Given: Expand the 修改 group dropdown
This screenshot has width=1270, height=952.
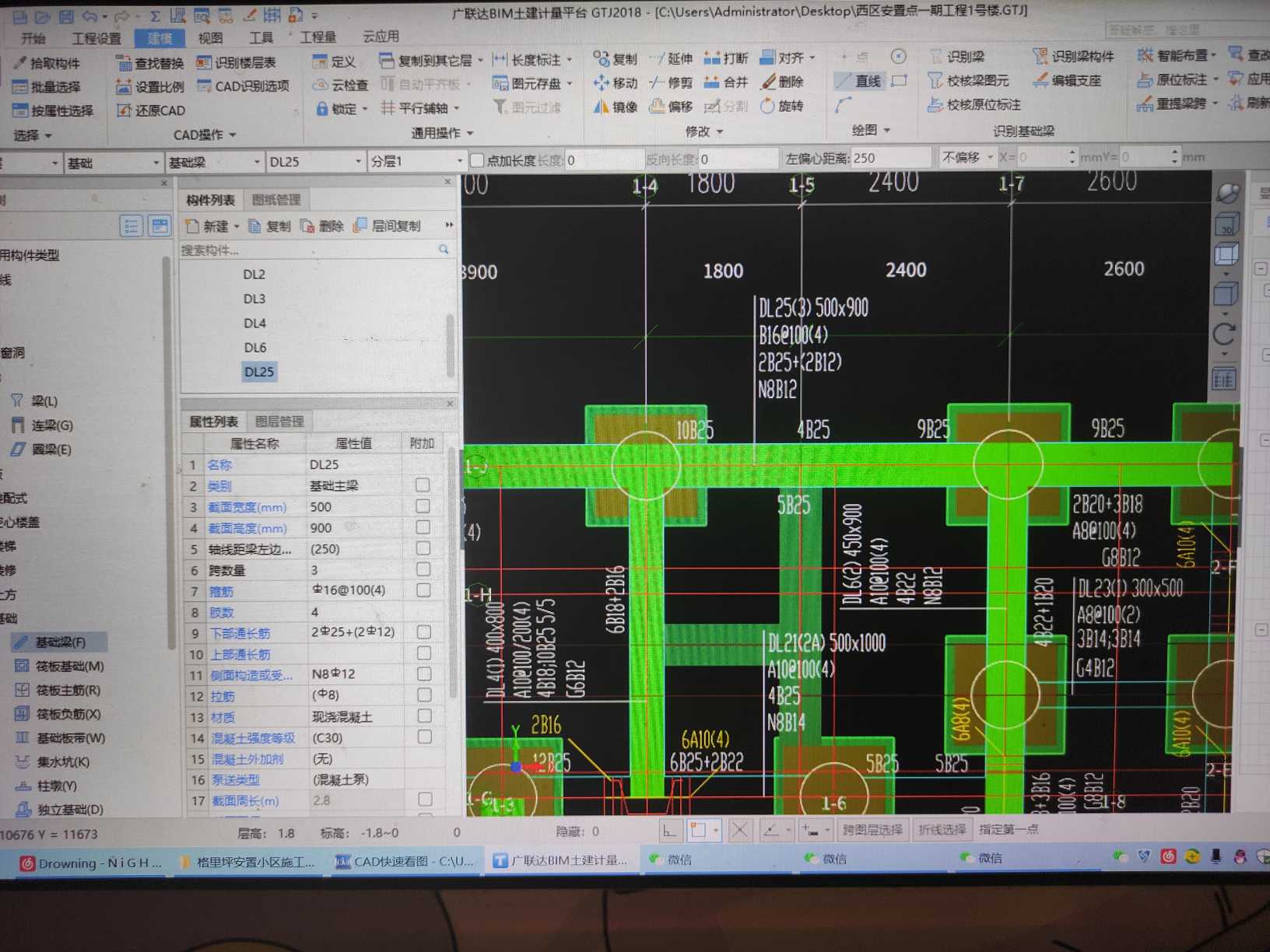Looking at the screenshot, I should [x=704, y=131].
